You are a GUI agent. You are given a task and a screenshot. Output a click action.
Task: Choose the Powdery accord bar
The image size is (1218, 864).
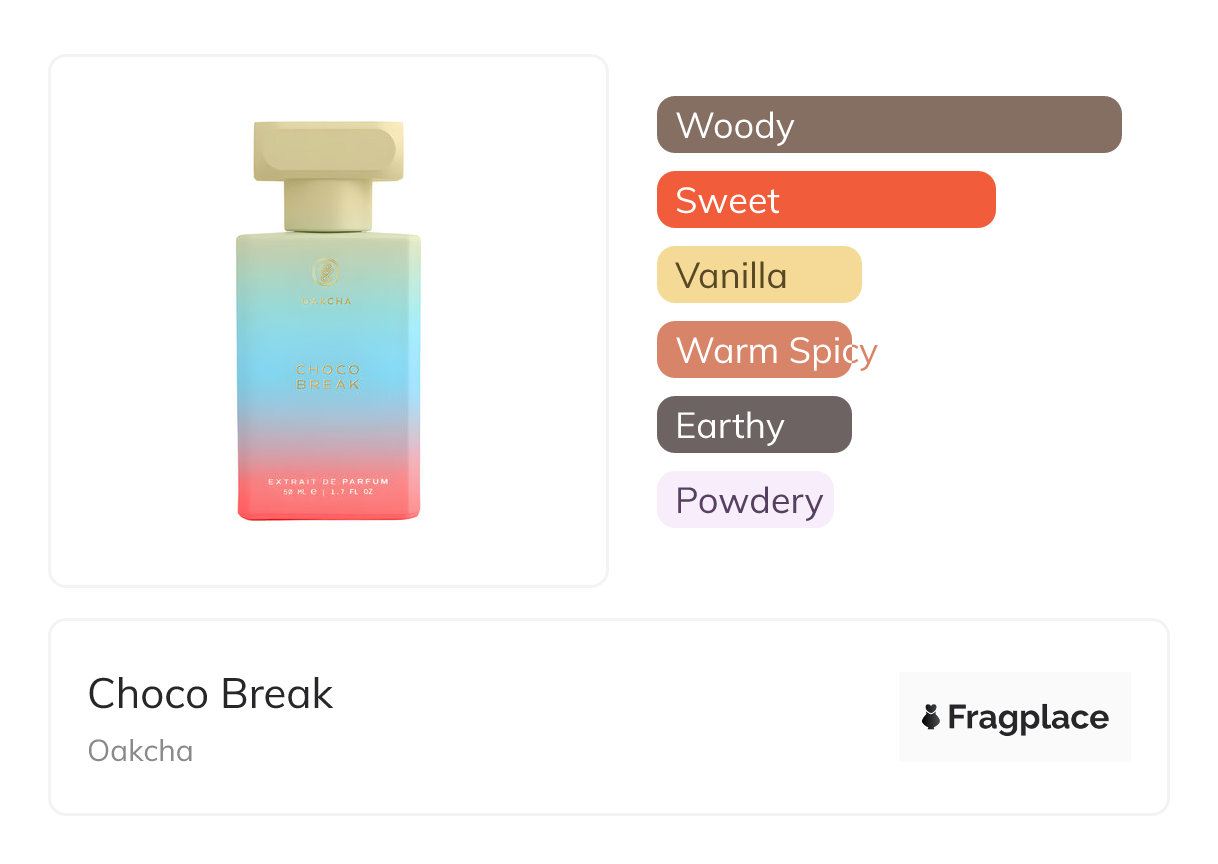pos(745,500)
